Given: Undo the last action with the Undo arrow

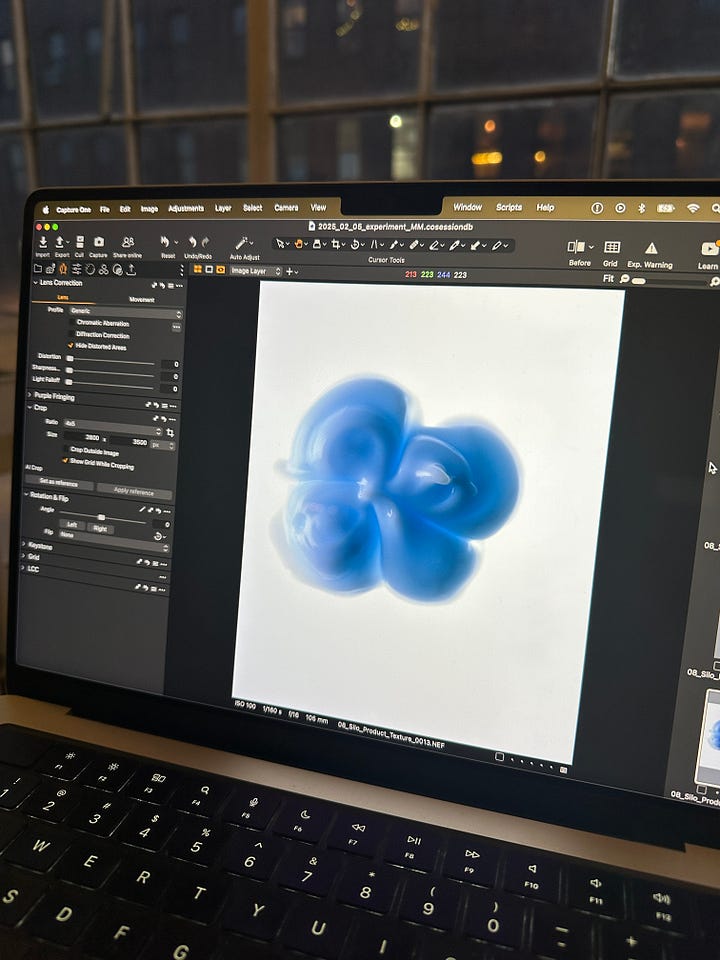Looking at the screenshot, I should tap(192, 242).
